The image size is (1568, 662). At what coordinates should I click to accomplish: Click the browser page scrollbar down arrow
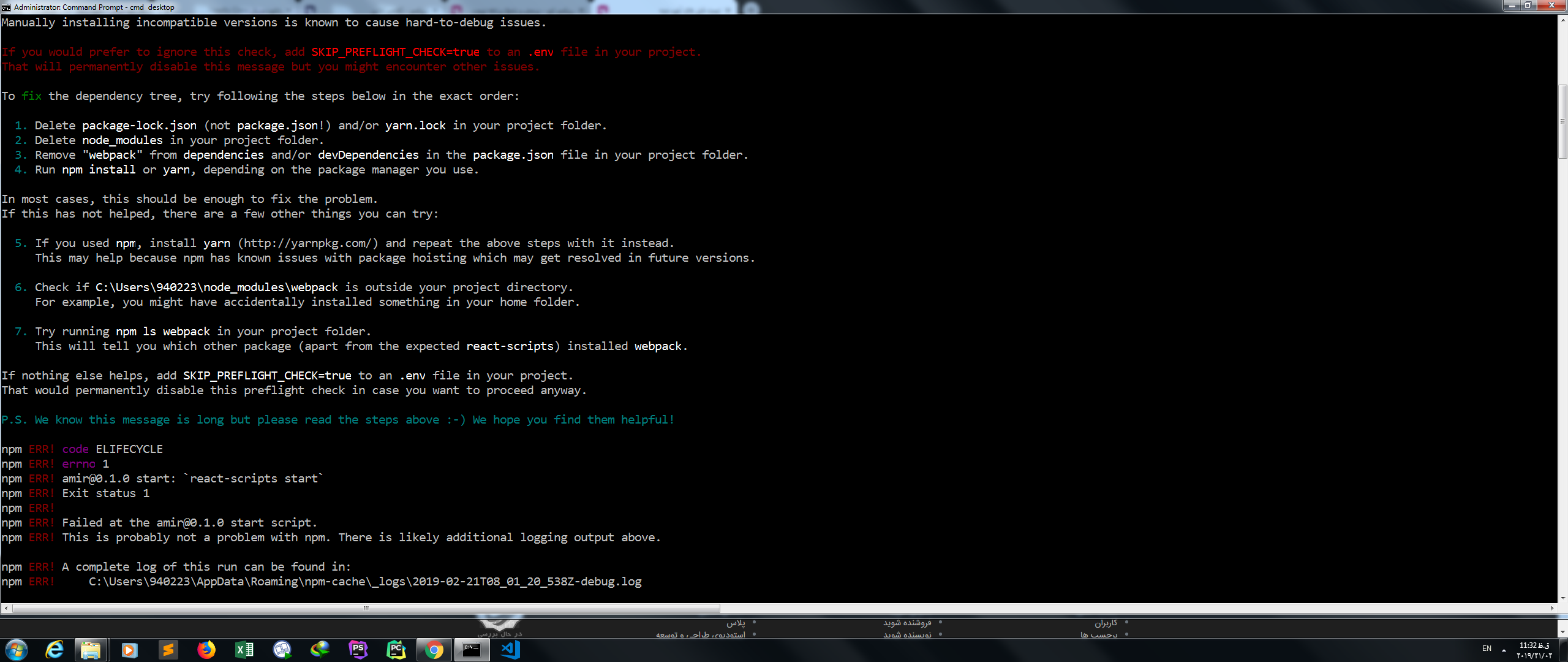(1562, 632)
